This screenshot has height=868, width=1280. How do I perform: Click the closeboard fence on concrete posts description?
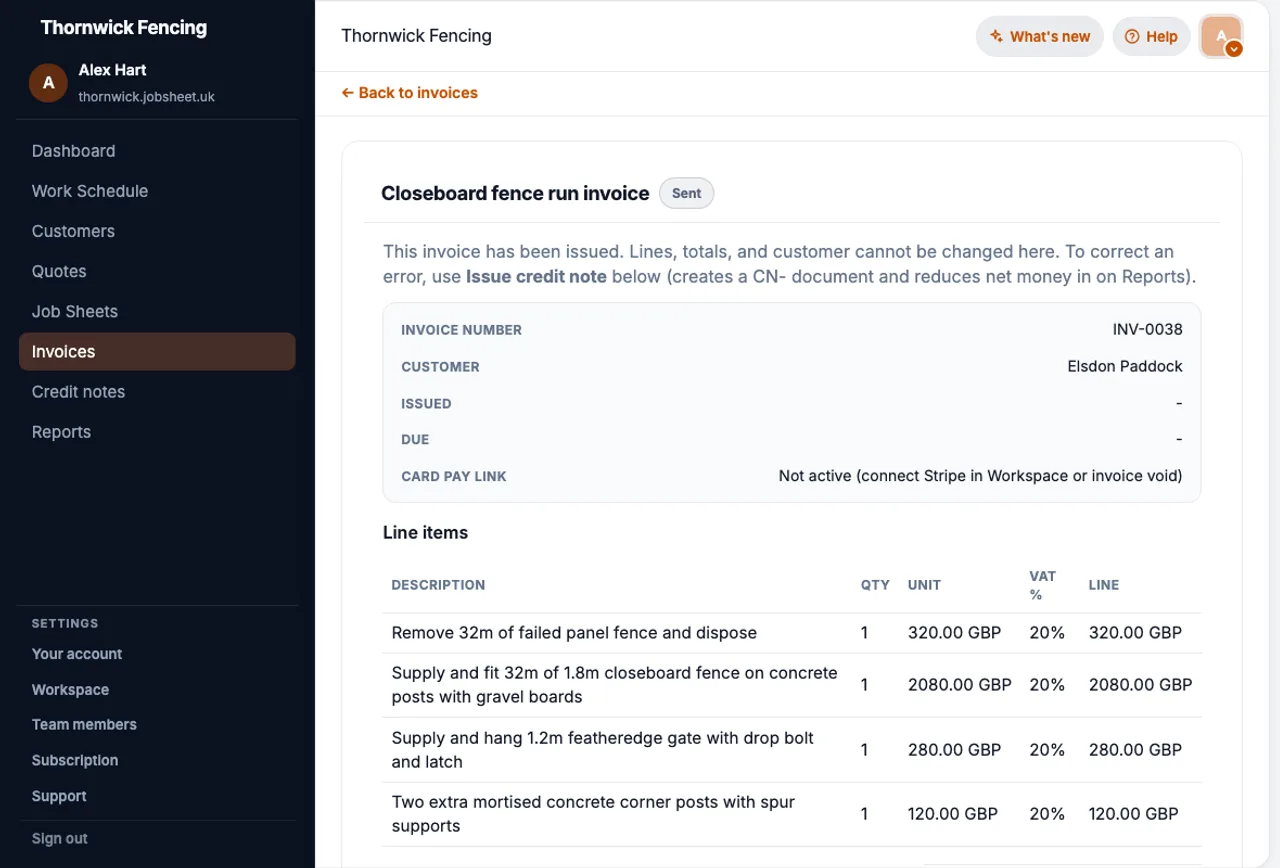pyautogui.click(x=614, y=685)
